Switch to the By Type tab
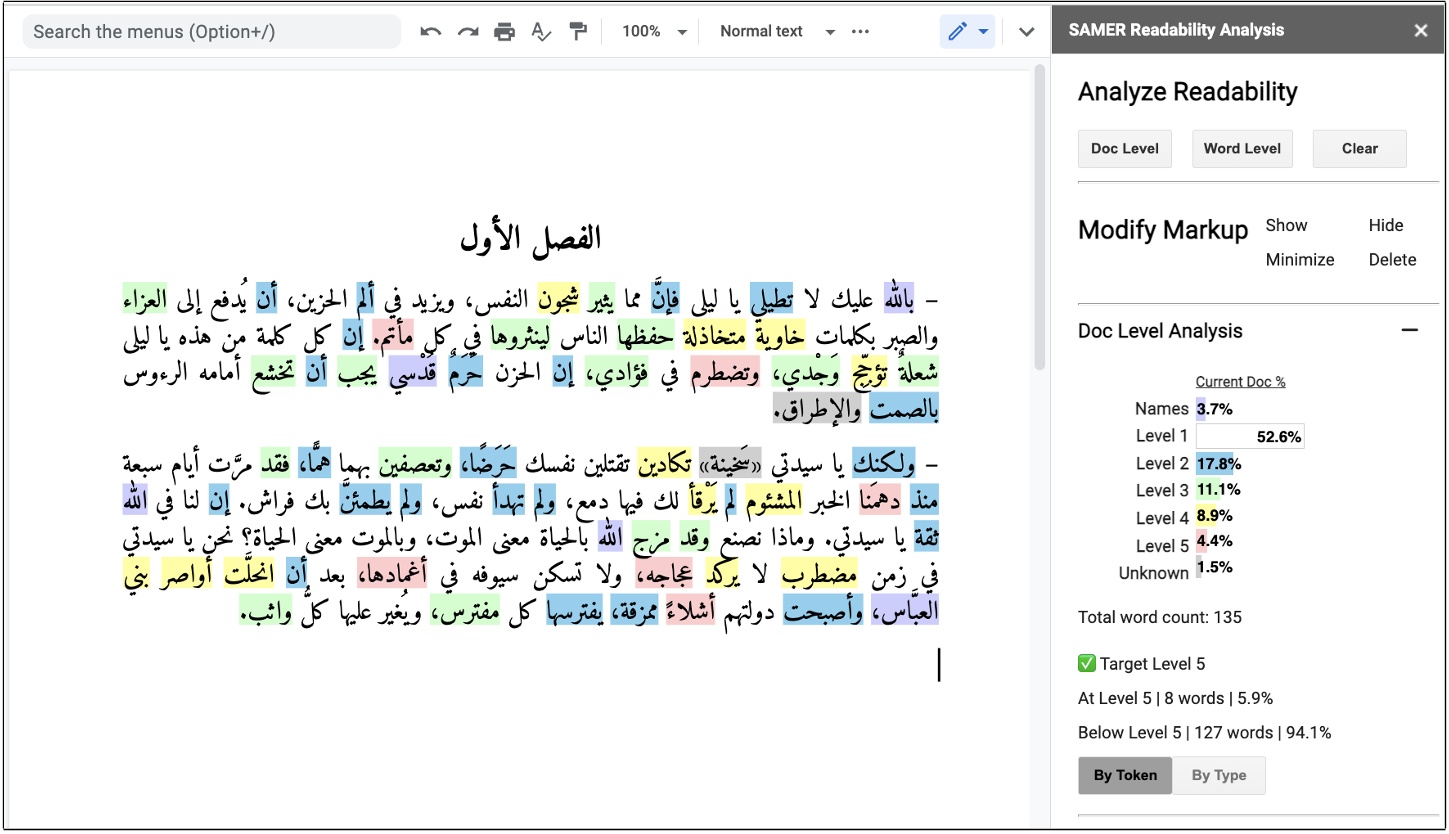The height and width of the screenshot is (834, 1449). (1218, 775)
